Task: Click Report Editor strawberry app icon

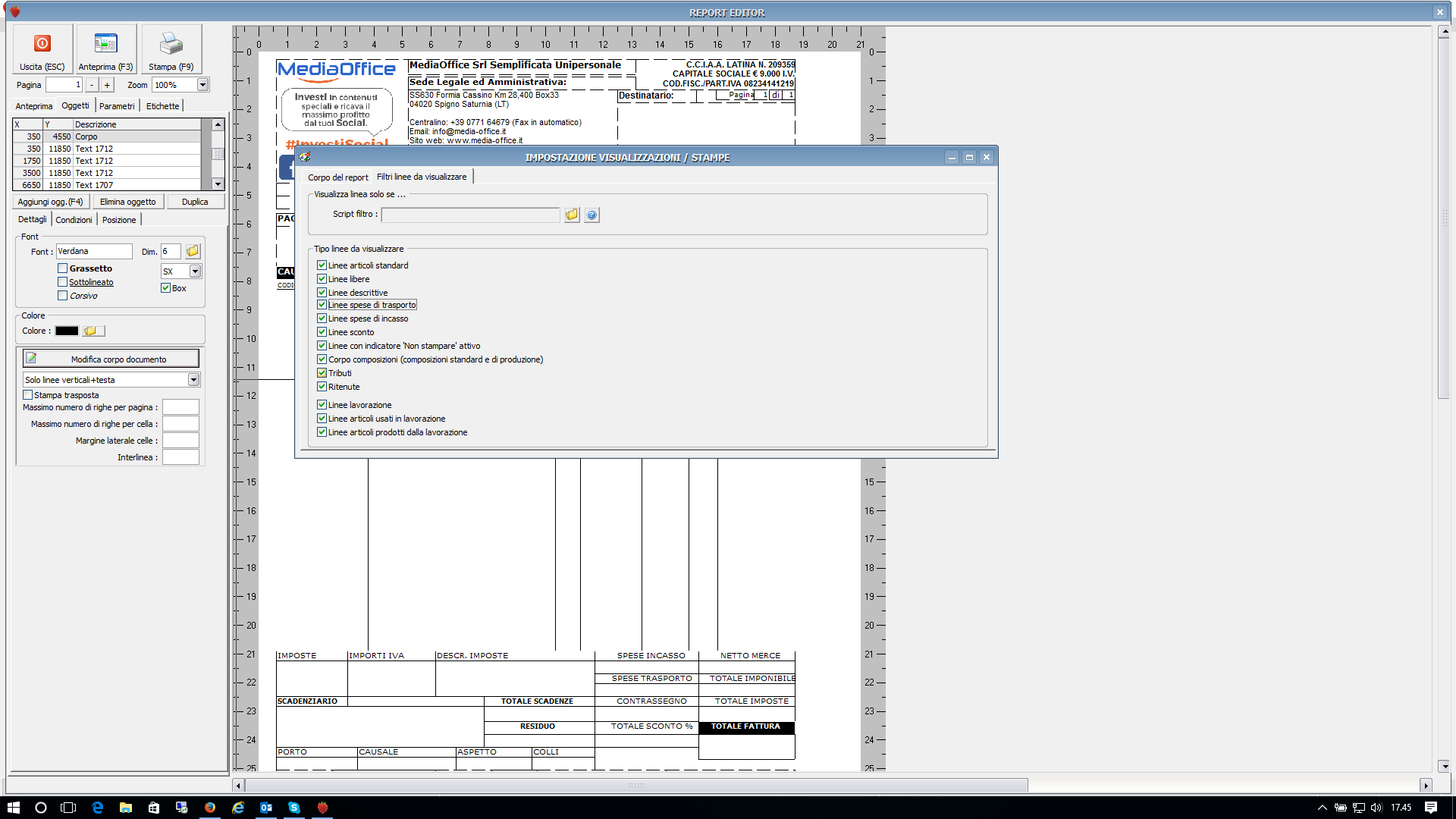Action: (14, 12)
